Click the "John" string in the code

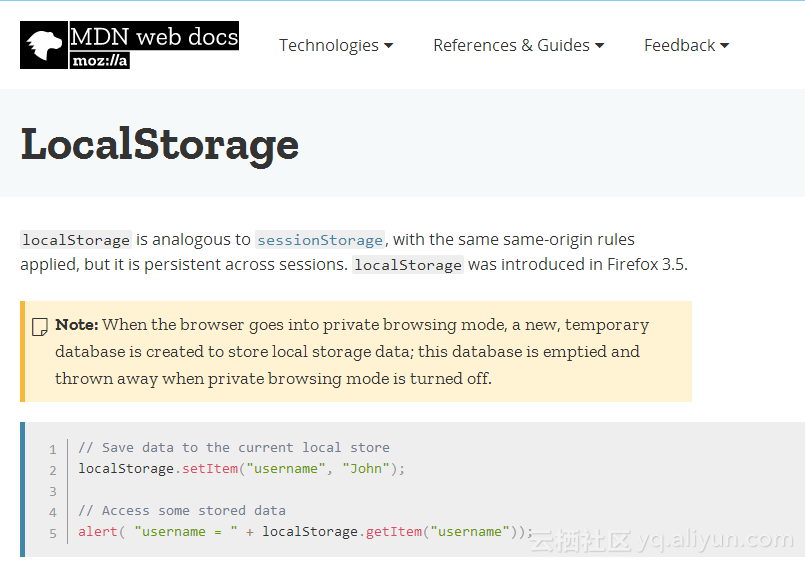pos(365,468)
